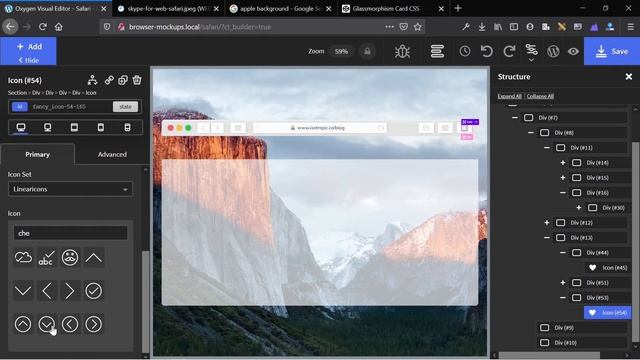Viewport: 640px width, 360px height.
Task: Click the state button
Action: [x=125, y=107]
